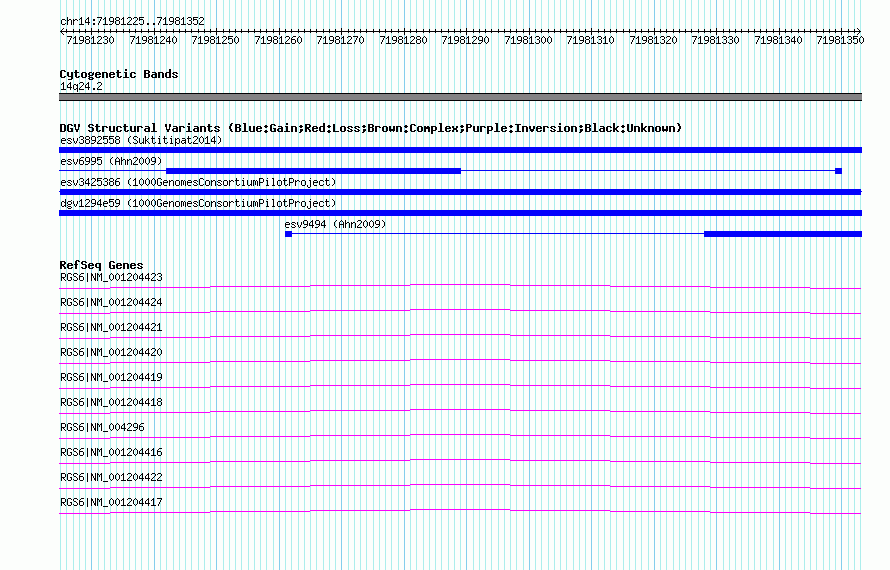Click the blue bar under esv3425386
890x570 pixels.
pos(460,192)
